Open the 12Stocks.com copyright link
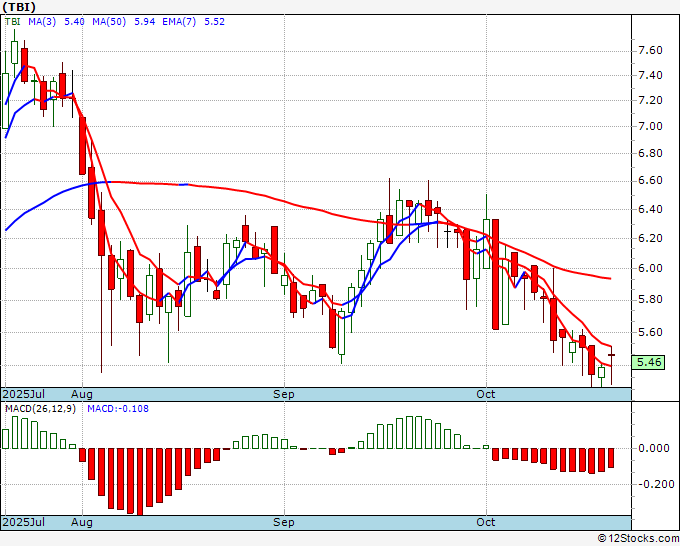The height and width of the screenshot is (546, 680). click(638, 539)
